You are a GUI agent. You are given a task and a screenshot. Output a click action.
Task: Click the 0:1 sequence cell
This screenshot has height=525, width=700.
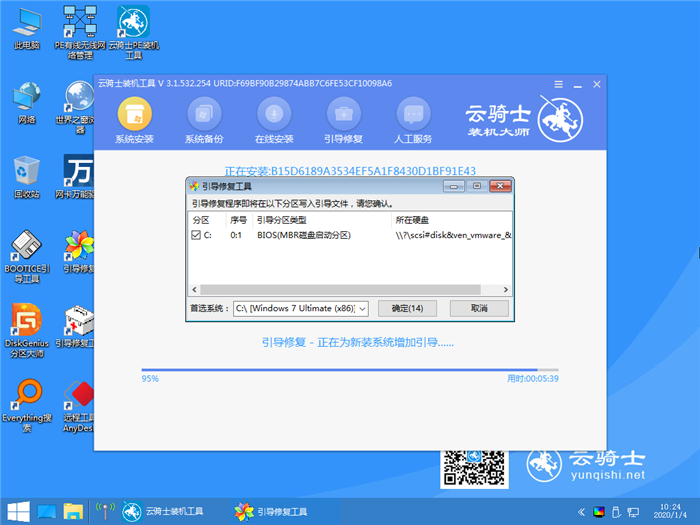[x=236, y=235]
